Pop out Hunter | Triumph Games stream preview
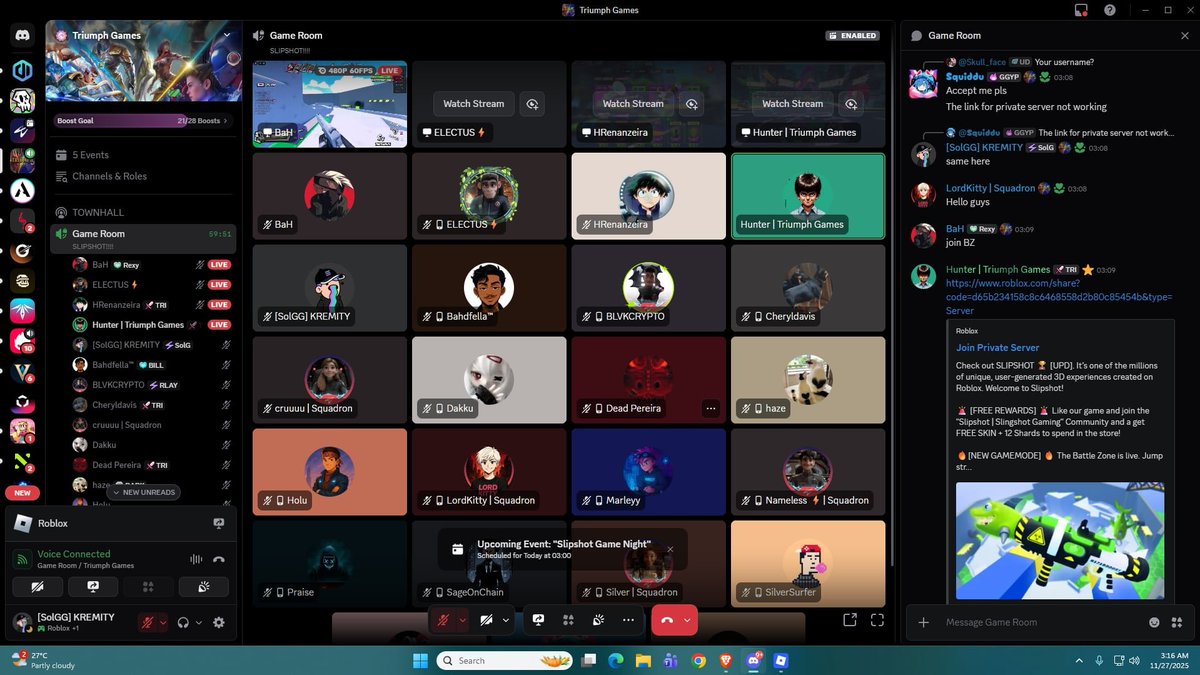The height and width of the screenshot is (675, 1200). point(851,103)
